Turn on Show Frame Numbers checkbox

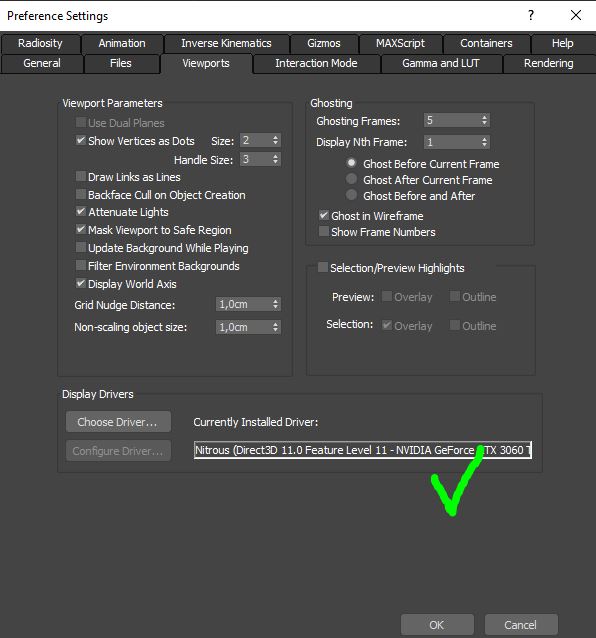(x=324, y=232)
